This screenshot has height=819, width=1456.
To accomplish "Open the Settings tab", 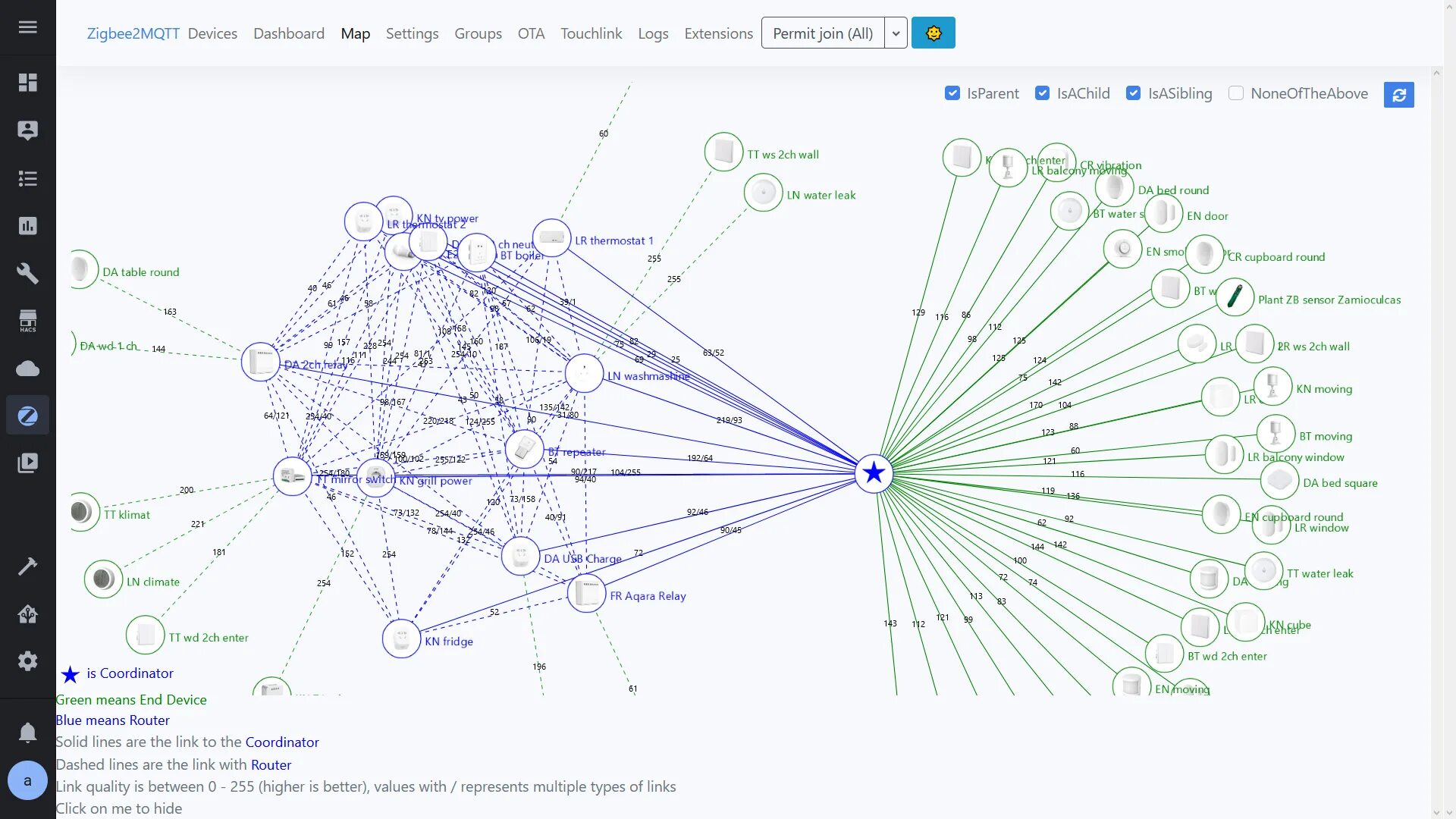I will (412, 33).
